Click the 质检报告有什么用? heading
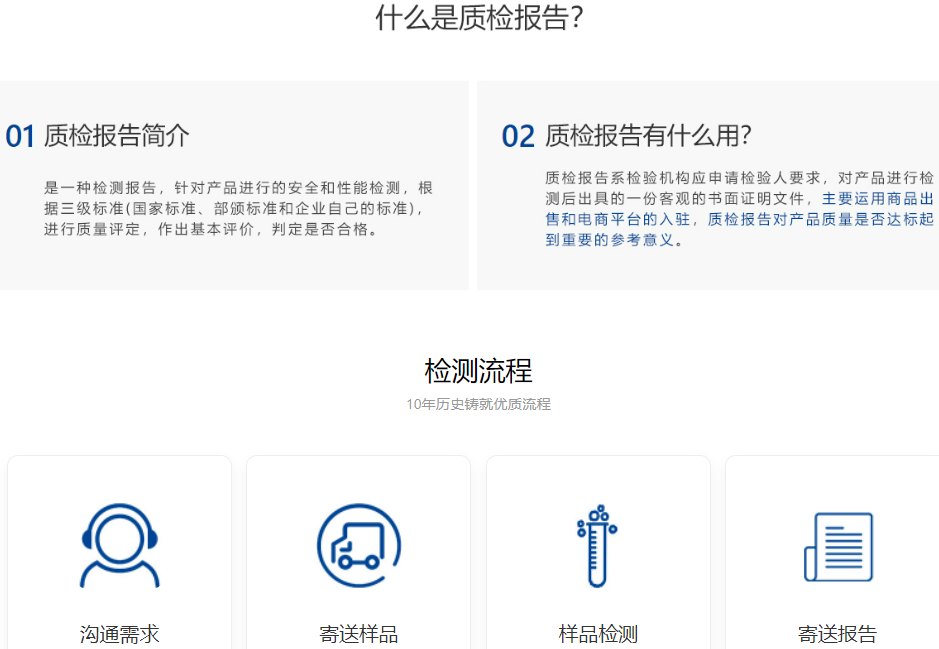939x649 pixels. [648, 135]
